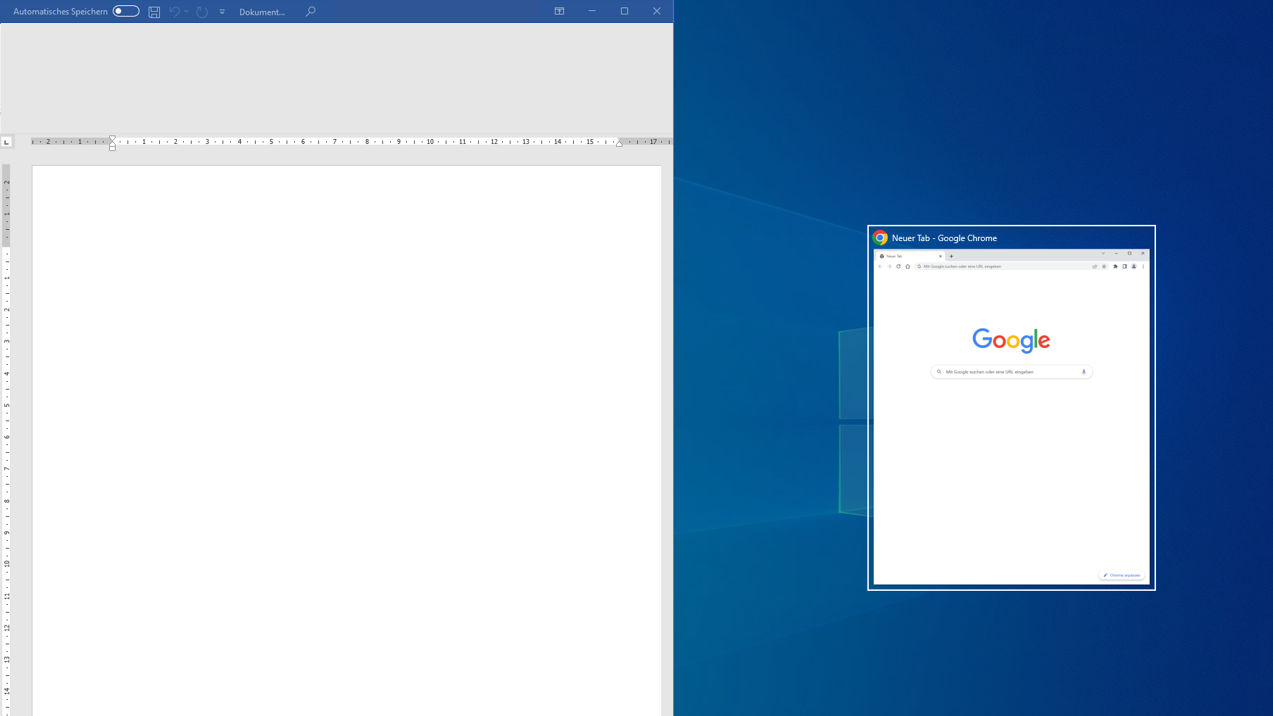Click Chrome's forward navigation arrow
This screenshot has height=716, width=1273.
tap(890, 266)
